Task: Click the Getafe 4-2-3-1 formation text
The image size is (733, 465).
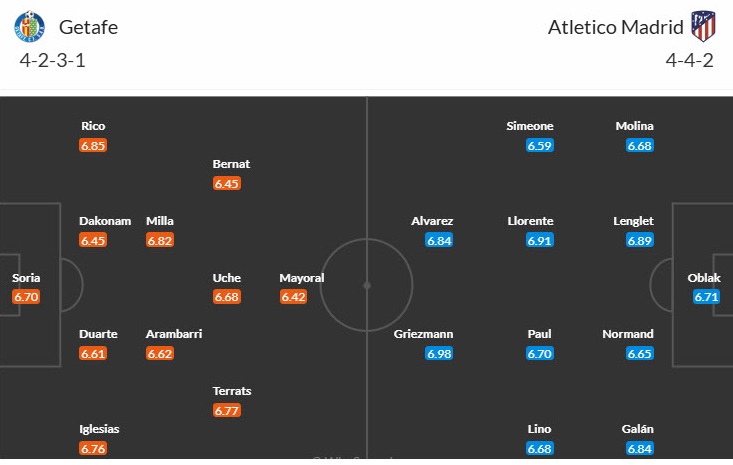Action: pyautogui.click(x=52, y=61)
